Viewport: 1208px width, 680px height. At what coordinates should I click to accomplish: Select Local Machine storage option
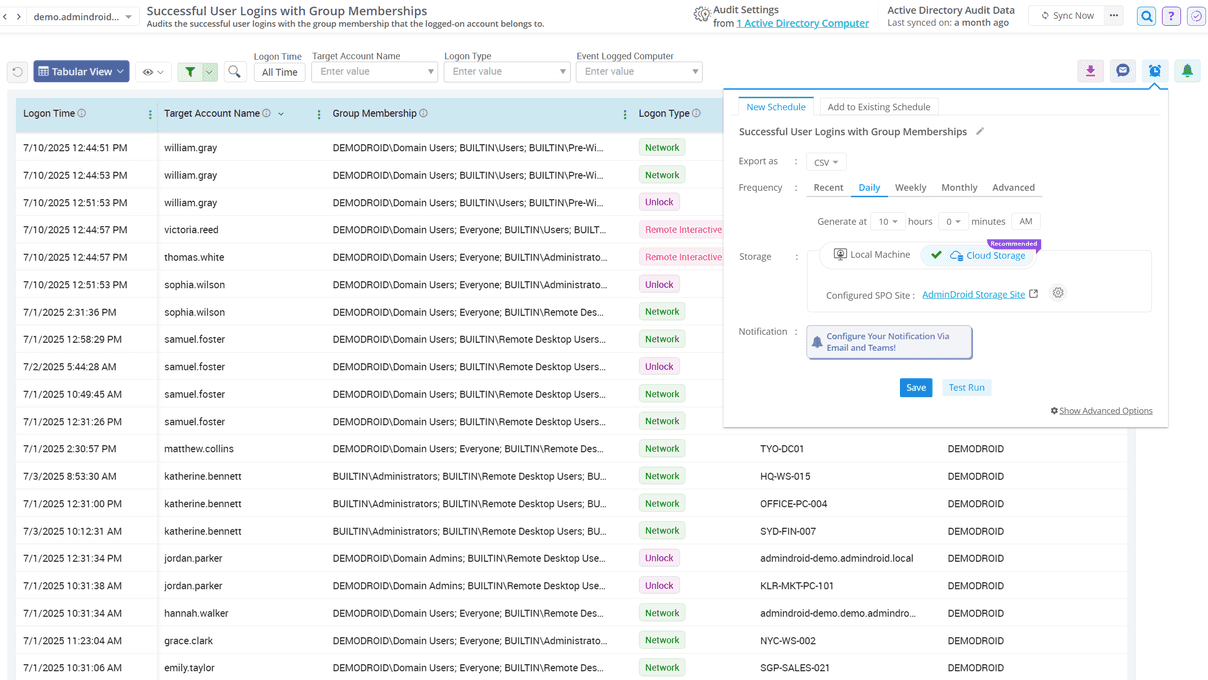coord(872,255)
